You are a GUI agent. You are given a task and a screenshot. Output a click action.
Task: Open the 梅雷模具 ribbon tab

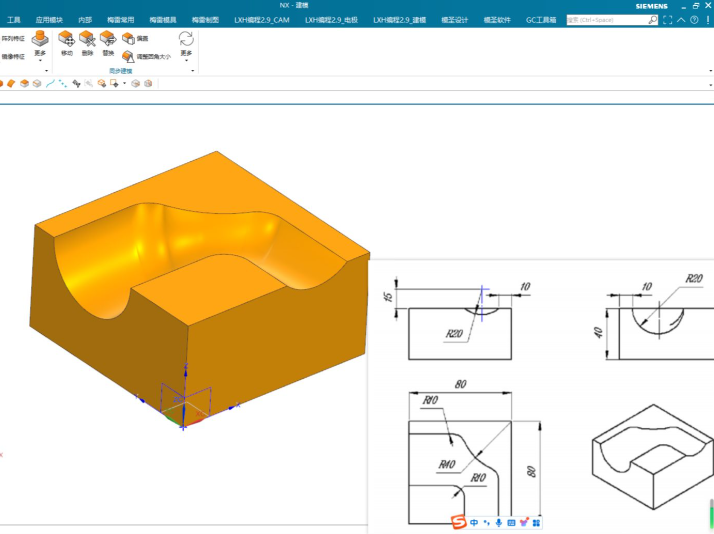pyautogui.click(x=163, y=20)
